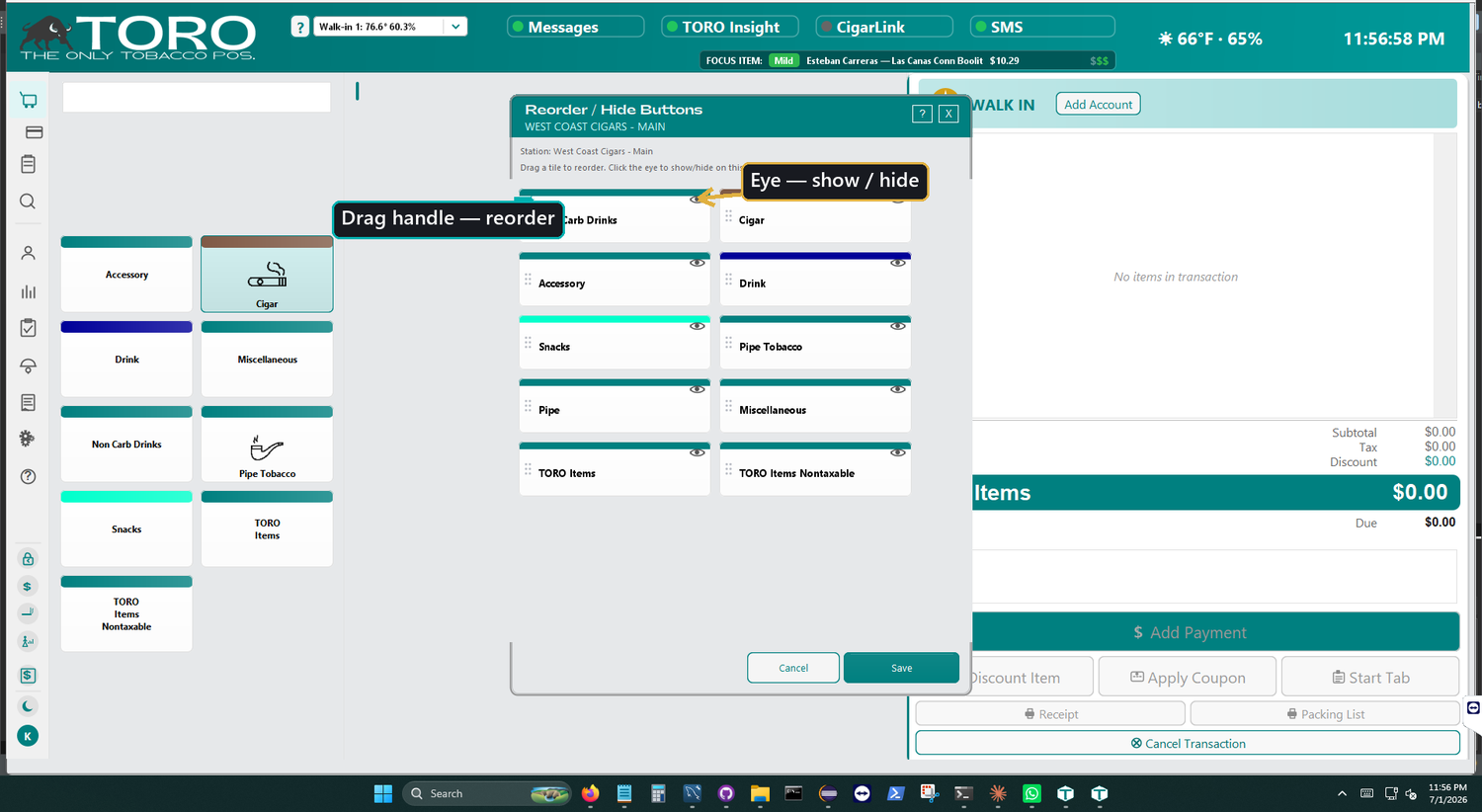Open the shopping cart sales screen icon
Viewport: 1482px width, 812px height.
pyautogui.click(x=28, y=101)
